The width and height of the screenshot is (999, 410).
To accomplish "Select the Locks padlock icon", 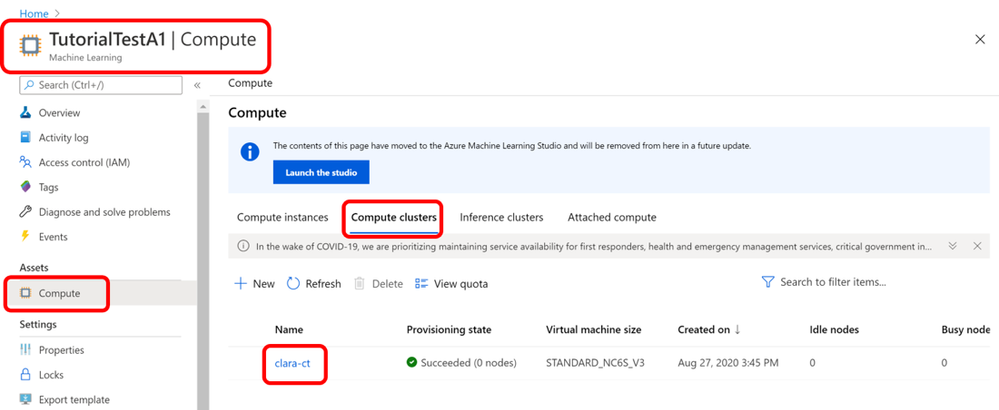I will tap(25, 375).
